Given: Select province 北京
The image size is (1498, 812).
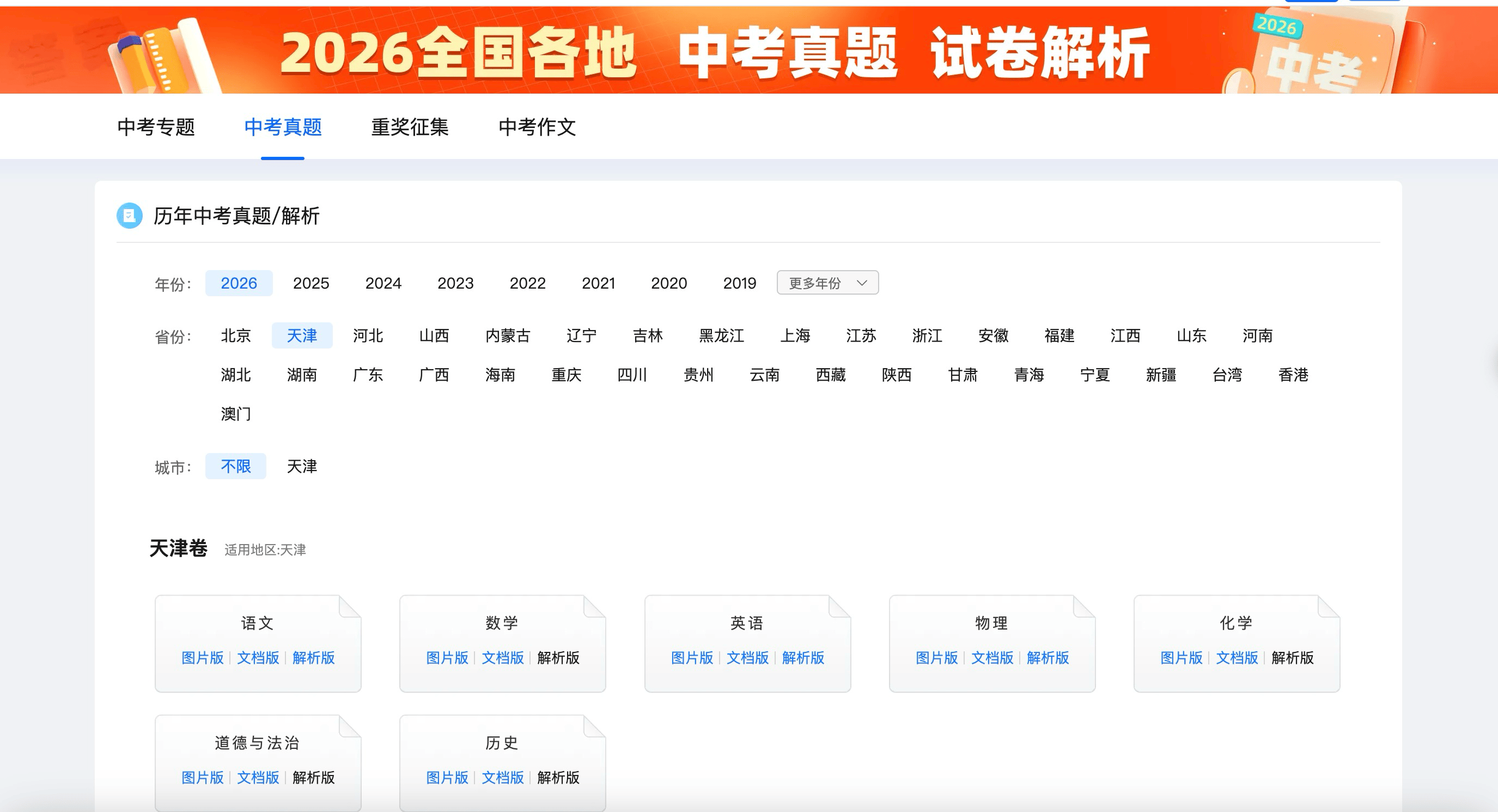Looking at the screenshot, I should [x=235, y=335].
